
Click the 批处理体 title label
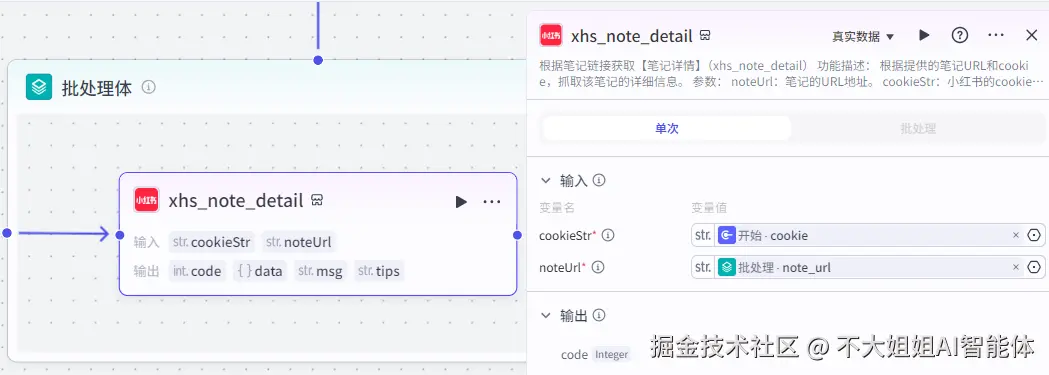97,88
